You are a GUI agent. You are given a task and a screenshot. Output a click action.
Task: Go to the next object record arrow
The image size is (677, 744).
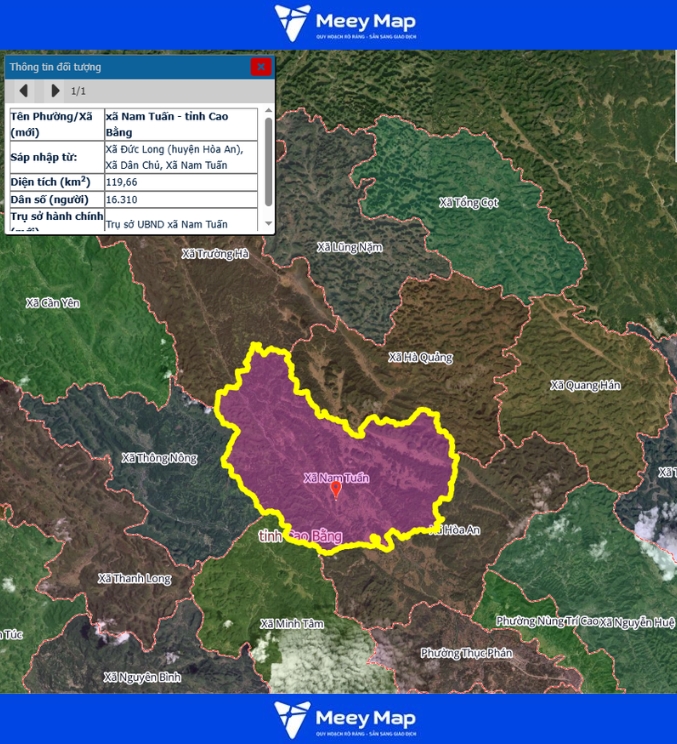(54, 91)
